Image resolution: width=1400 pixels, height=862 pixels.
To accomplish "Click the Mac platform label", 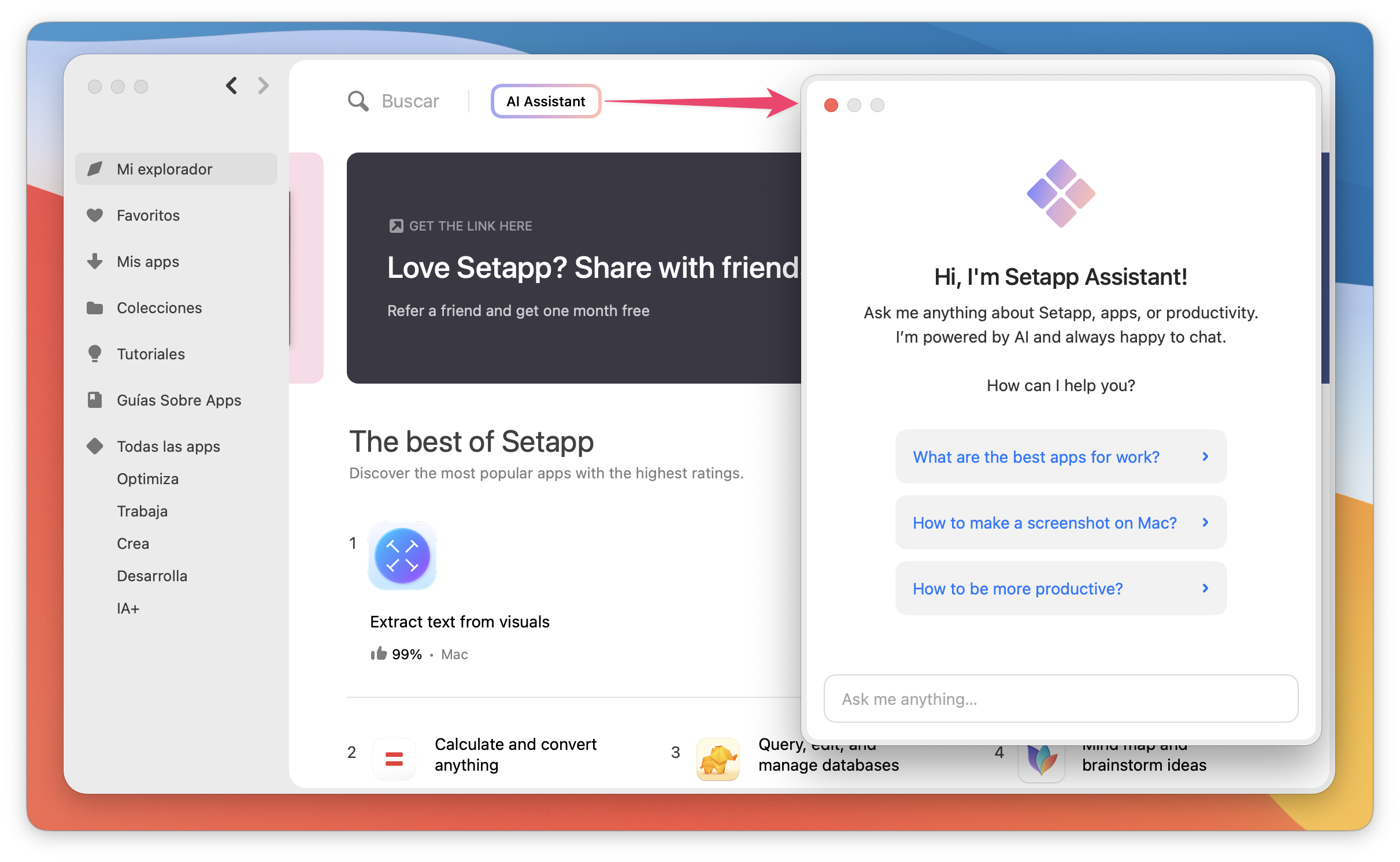I will [454, 654].
